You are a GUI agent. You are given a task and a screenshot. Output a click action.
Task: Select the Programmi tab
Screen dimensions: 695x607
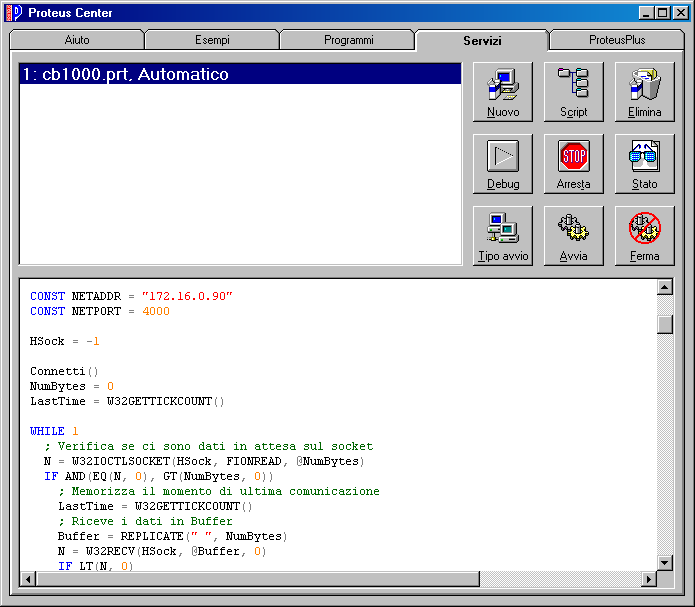[348, 40]
